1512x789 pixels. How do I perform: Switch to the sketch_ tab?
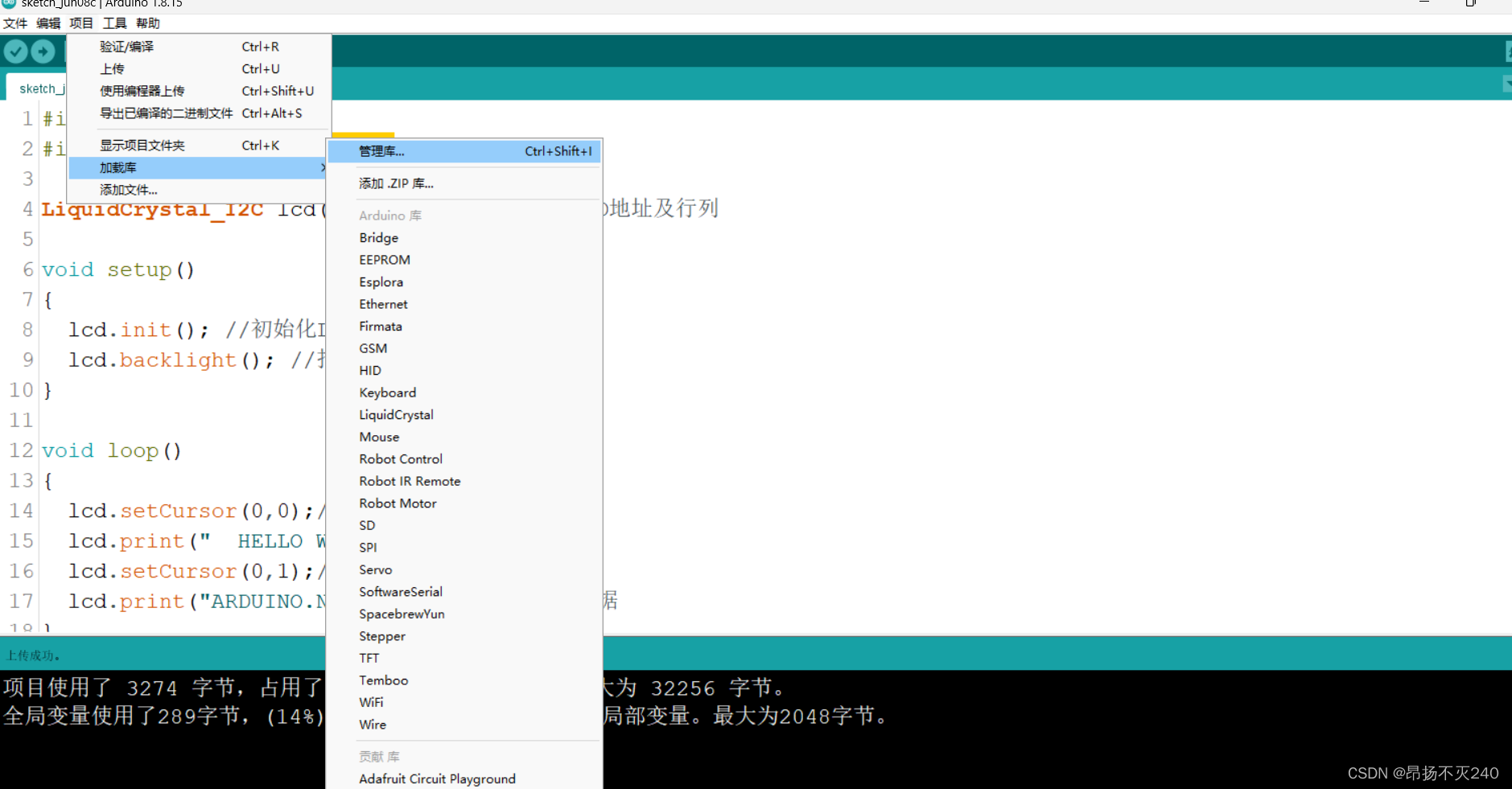(x=37, y=88)
